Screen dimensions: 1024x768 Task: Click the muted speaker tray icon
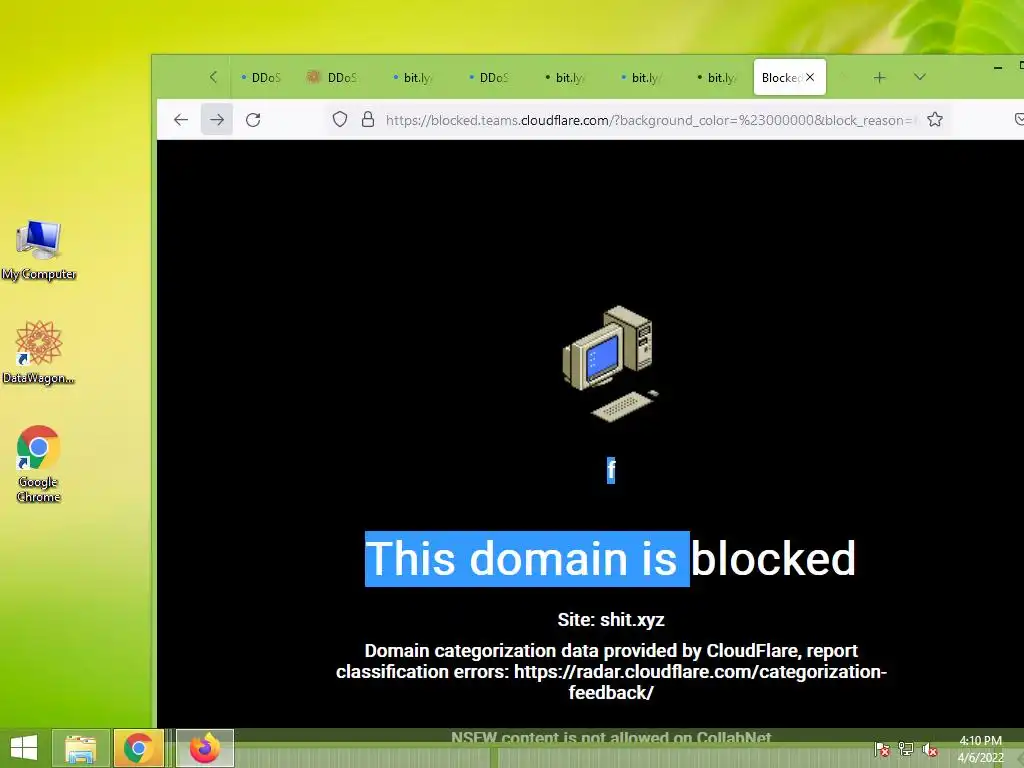[x=930, y=750]
